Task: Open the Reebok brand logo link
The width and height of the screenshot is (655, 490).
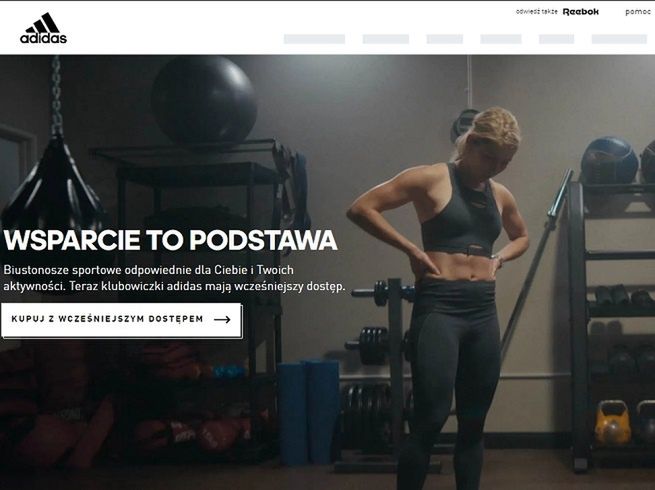Action: coord(581,12)
